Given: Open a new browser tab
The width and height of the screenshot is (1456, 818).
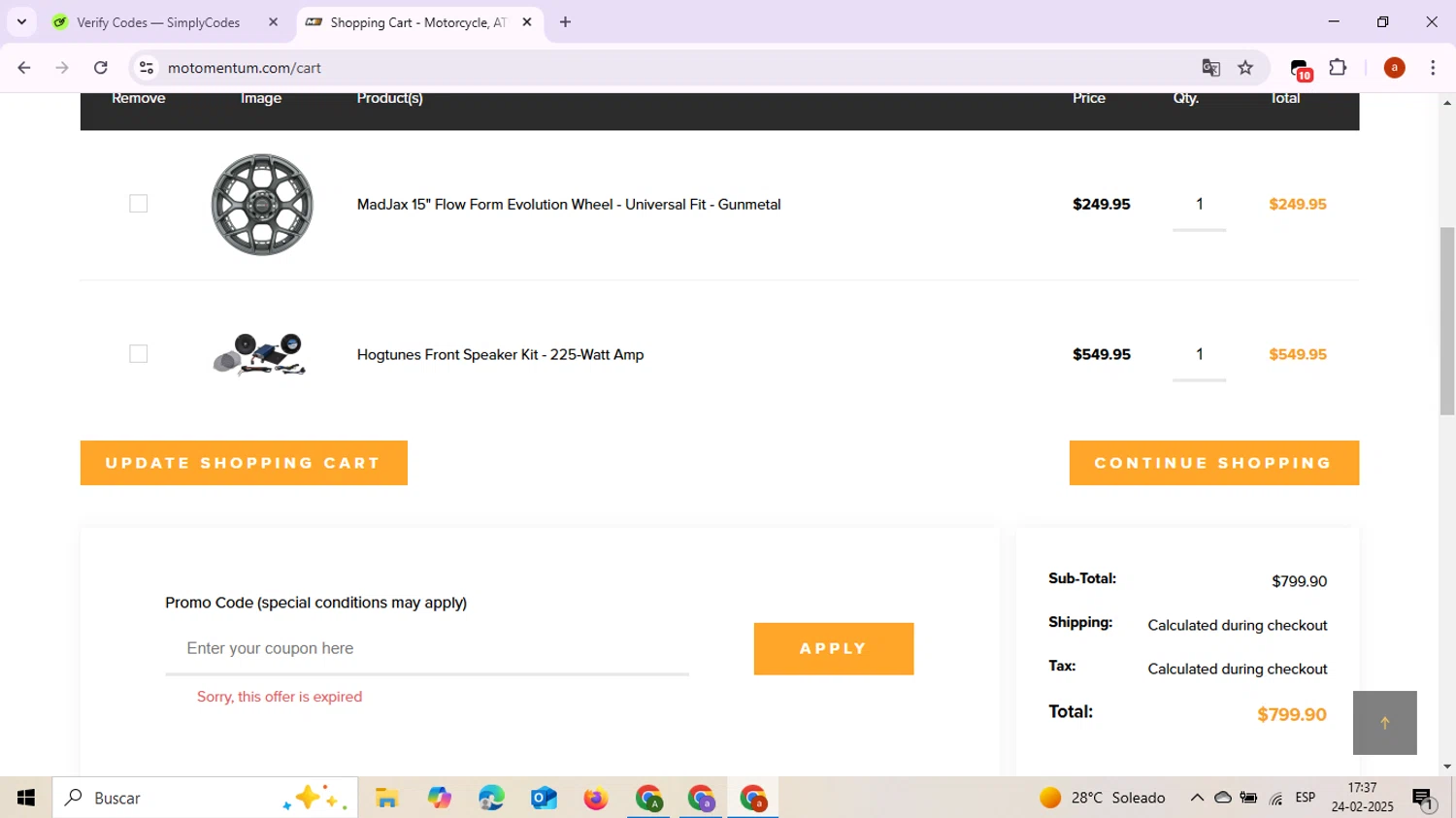Looking at the screenshot, I should [x=565, y=22].
